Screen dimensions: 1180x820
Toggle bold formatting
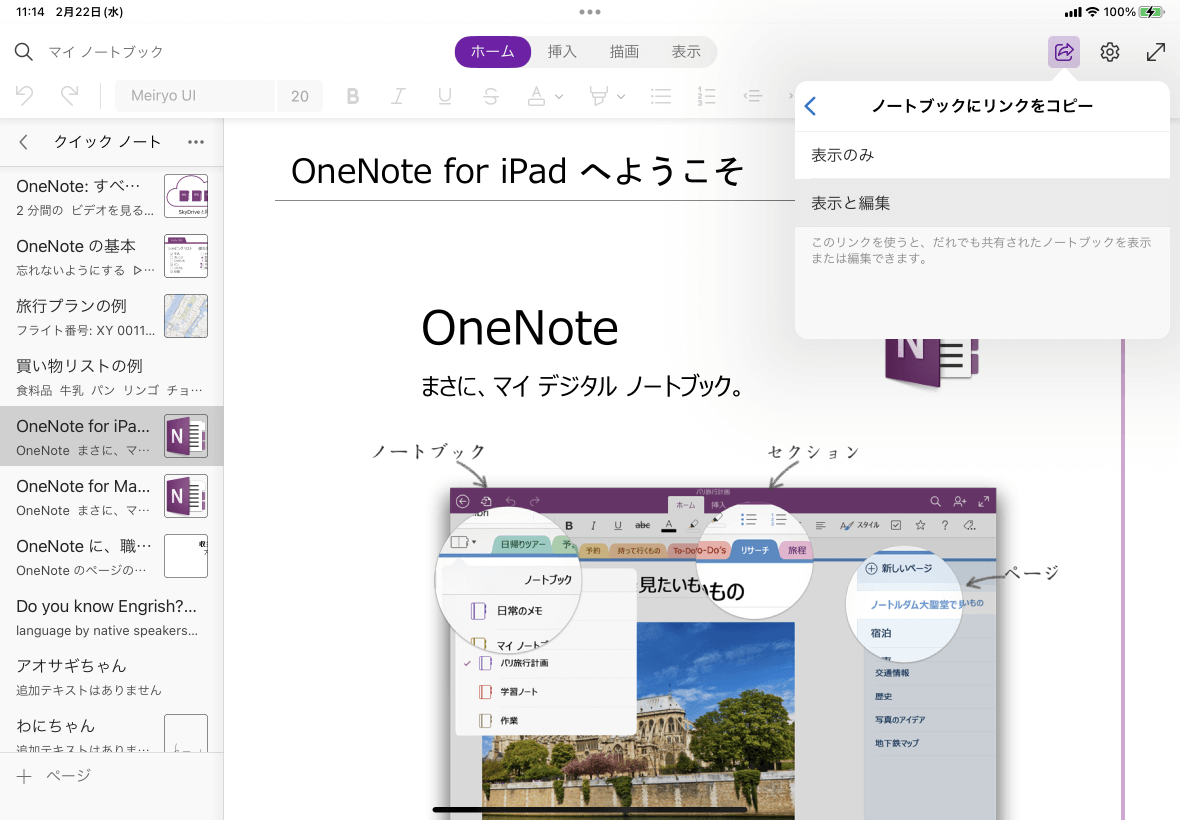(352, 96)
